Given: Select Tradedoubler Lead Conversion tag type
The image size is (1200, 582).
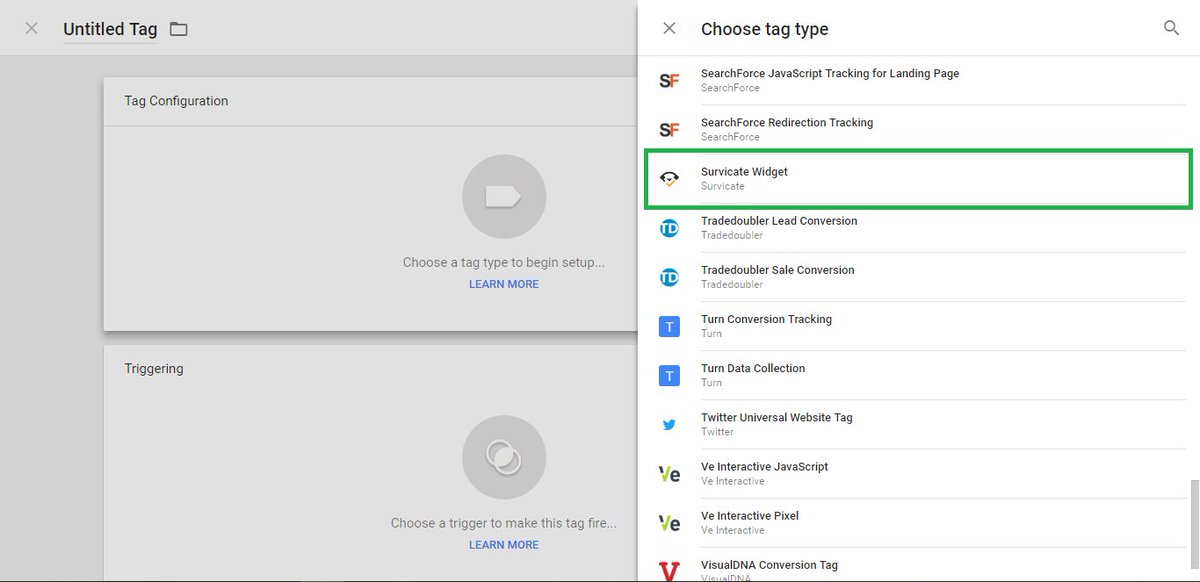Looking at the screenshot, I should (x=918, y=228).
